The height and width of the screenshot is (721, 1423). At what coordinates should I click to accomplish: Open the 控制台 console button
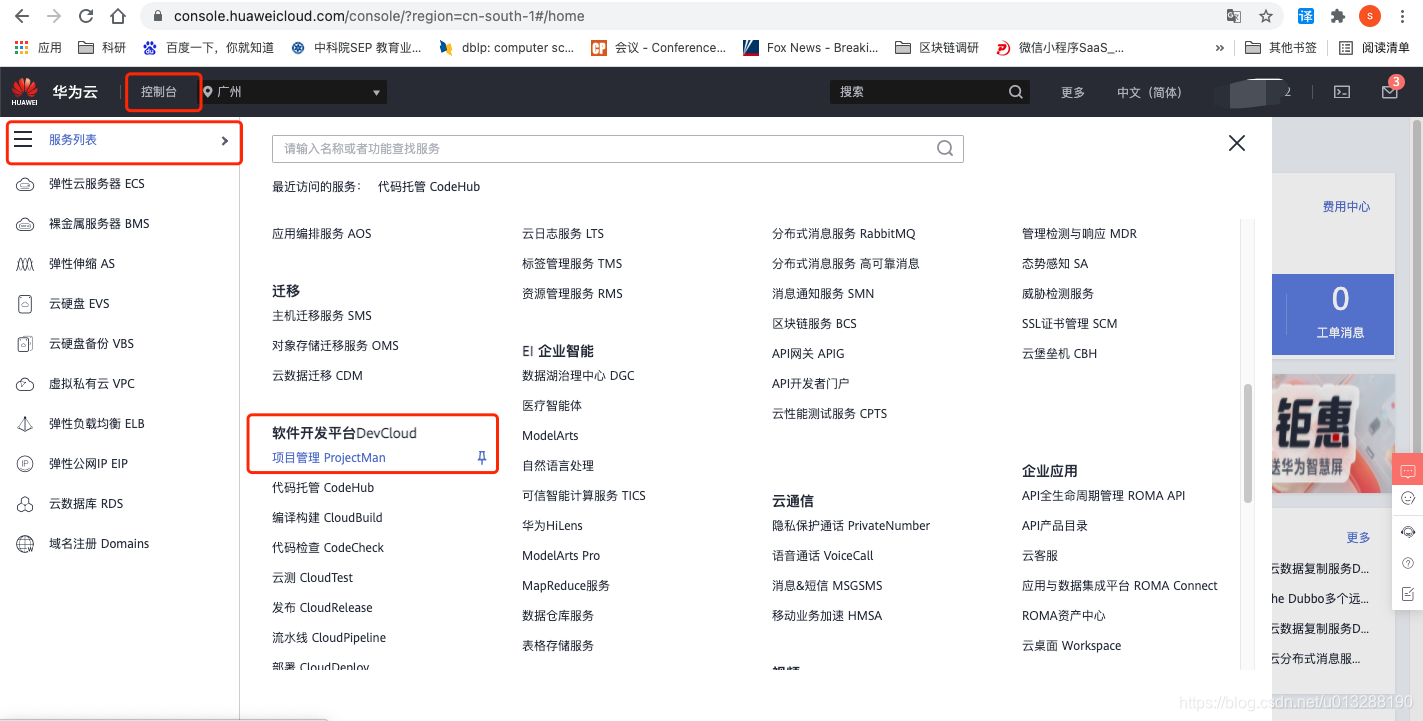[x=159, y=92]
